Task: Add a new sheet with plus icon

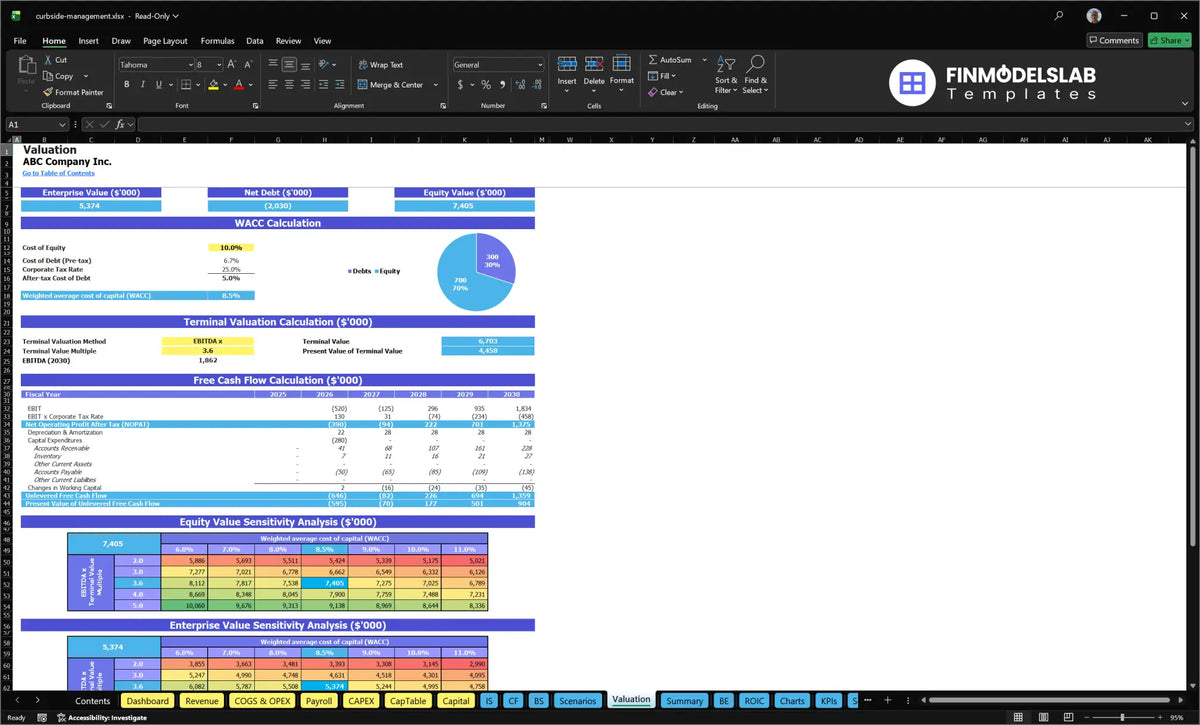Action: coord(887,700)
